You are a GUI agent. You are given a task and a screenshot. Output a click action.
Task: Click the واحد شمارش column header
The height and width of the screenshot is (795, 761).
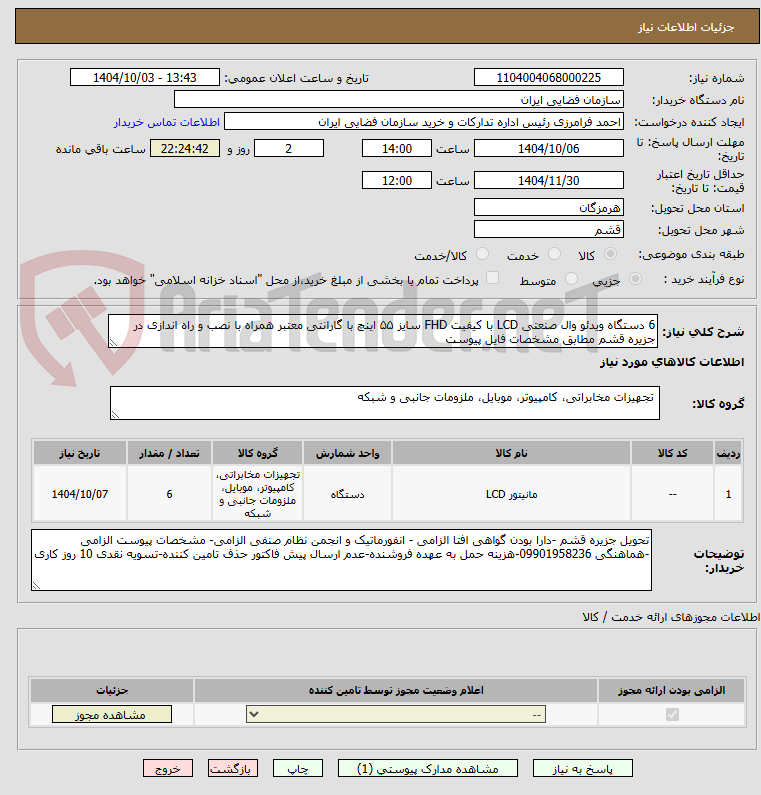click(x=347, y=453)
